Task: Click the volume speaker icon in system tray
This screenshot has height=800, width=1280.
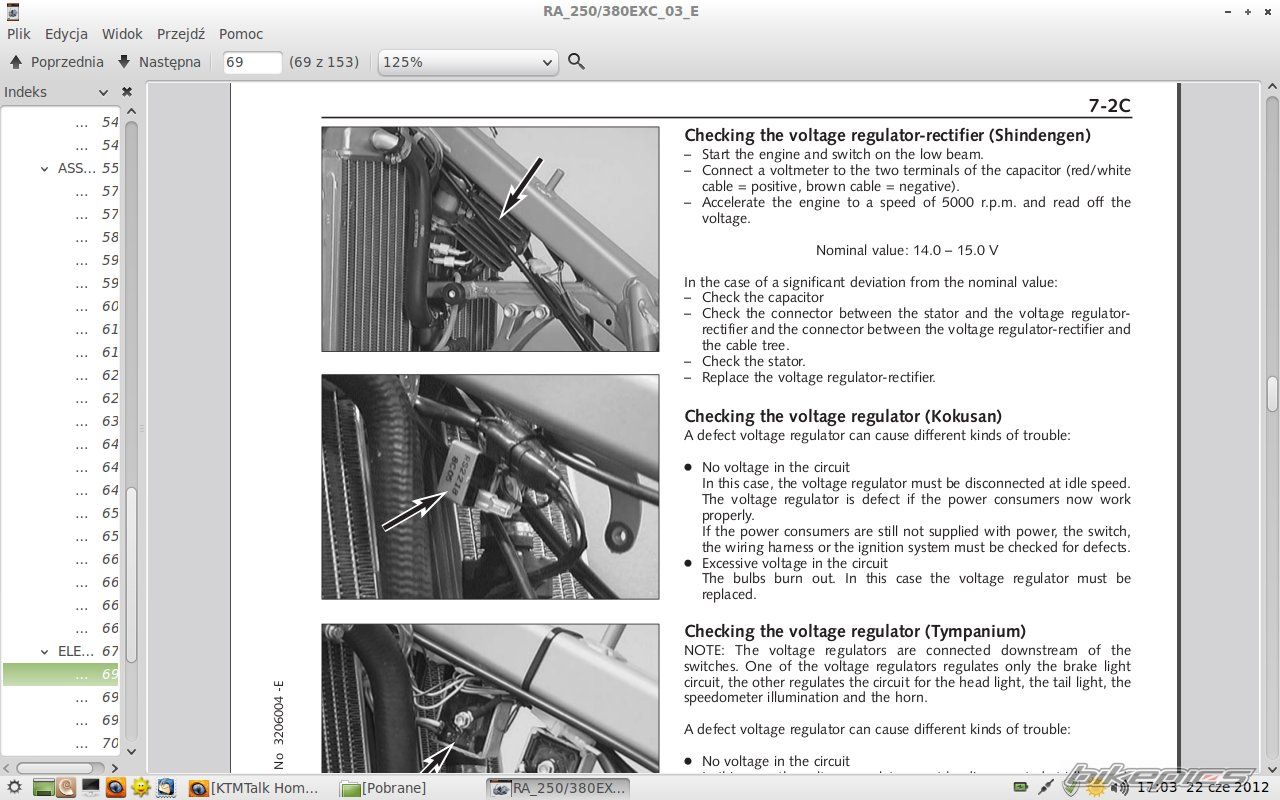Action: [x=1119, y=787]
